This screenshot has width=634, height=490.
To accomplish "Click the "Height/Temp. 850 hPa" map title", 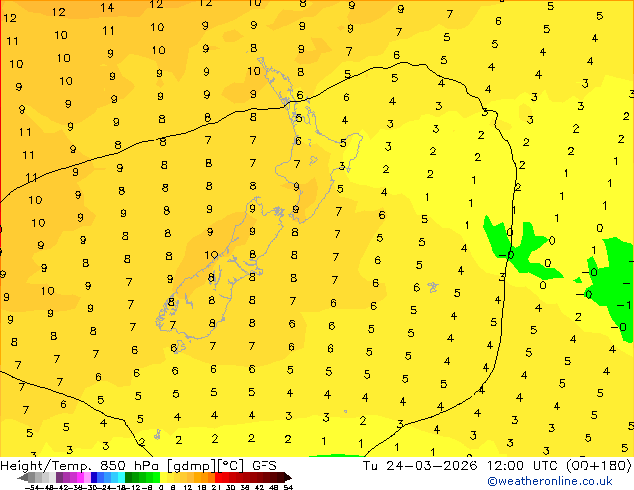I will (81, 465).
